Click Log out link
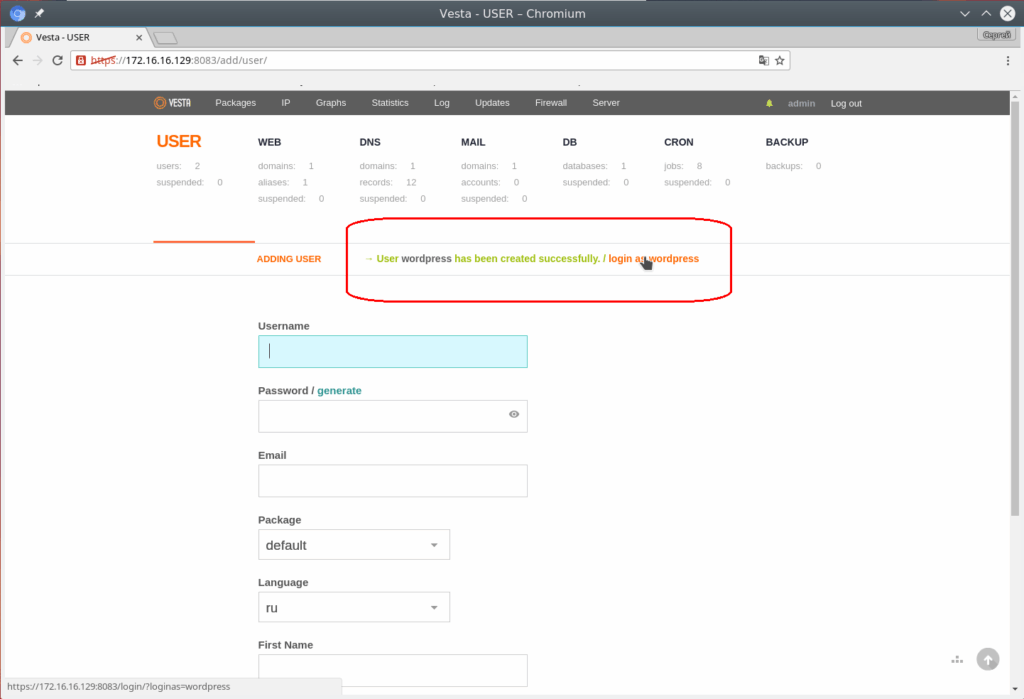Screen dimensions: 1024x699 point(846,103)
